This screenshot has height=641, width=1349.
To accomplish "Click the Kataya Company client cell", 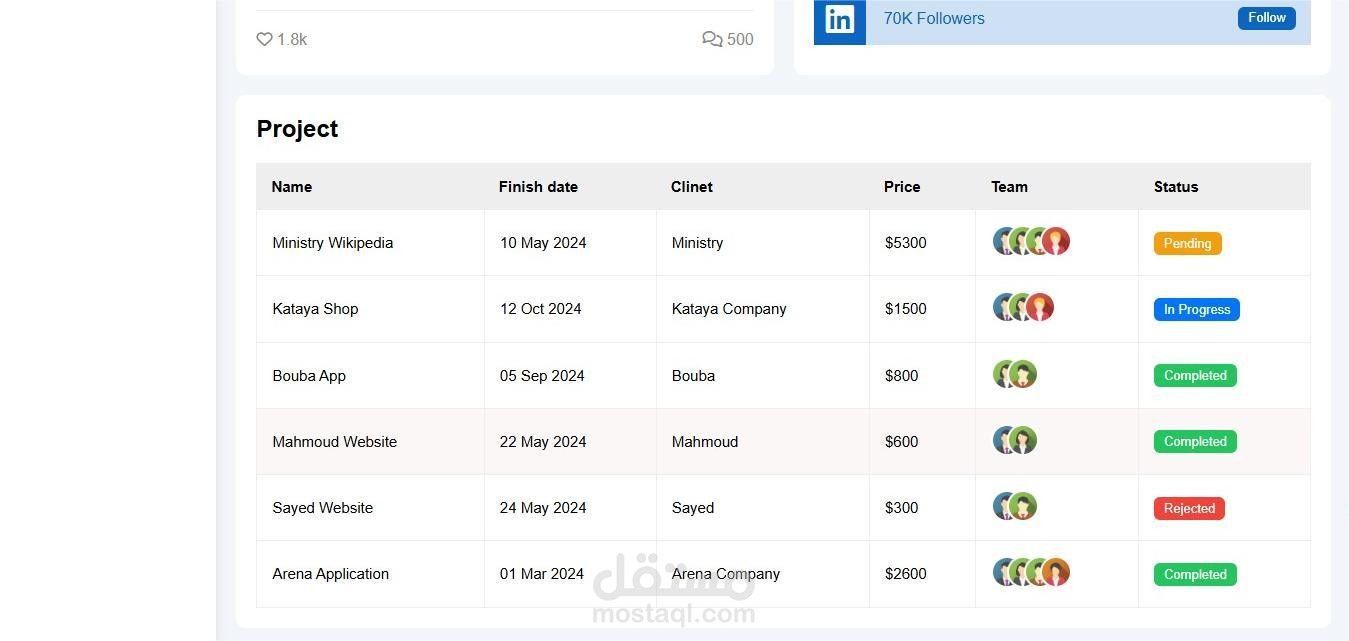I will pos(729,309).
